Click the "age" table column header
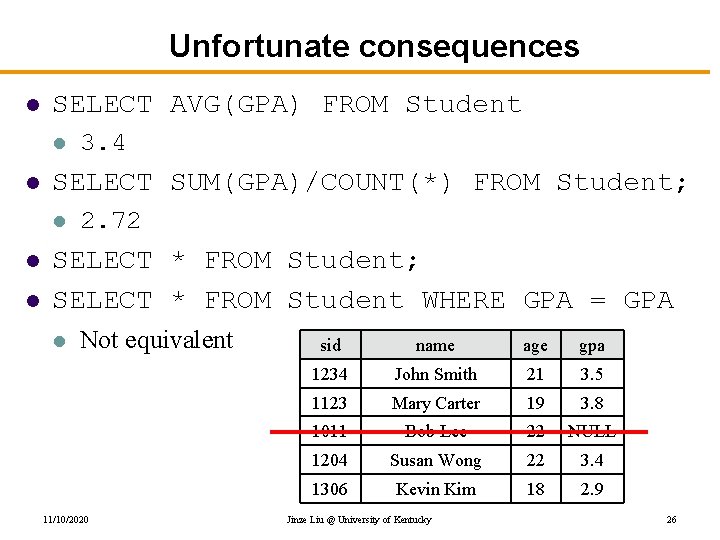Screen dimensions: 720x540 coord(535,346)
